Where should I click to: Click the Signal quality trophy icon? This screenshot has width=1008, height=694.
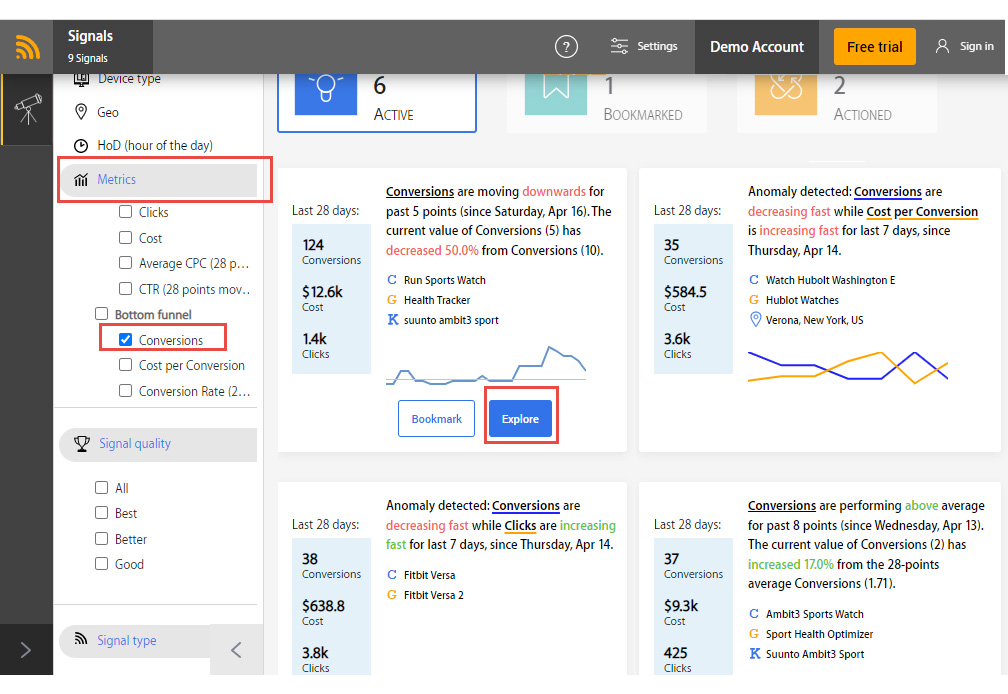pyautogui.click(x=82, y=443)
